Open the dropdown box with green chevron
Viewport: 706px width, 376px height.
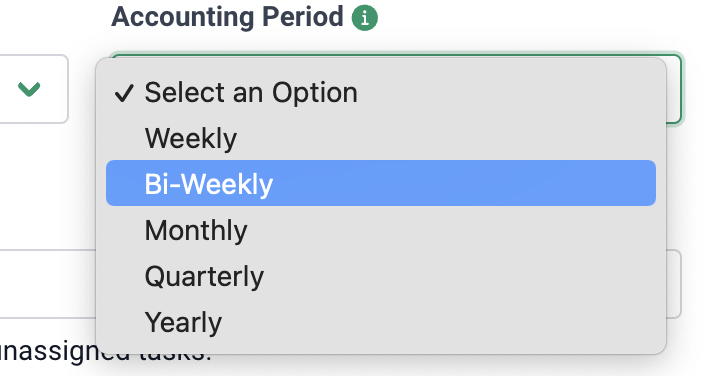[x=32, y=89]
